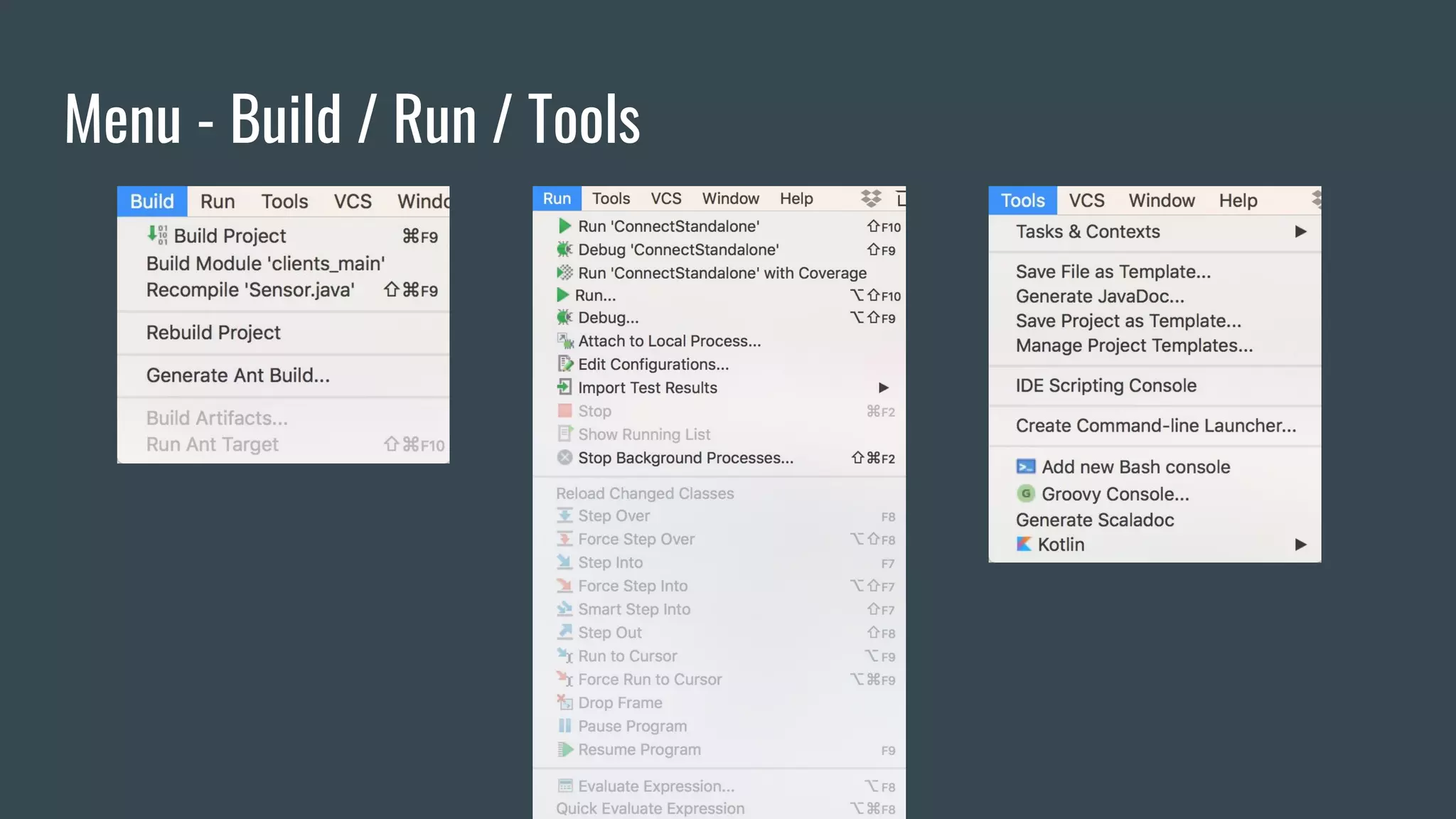
Task: Click the Attach to Local Process icon
Action: [x=565, y=341]
